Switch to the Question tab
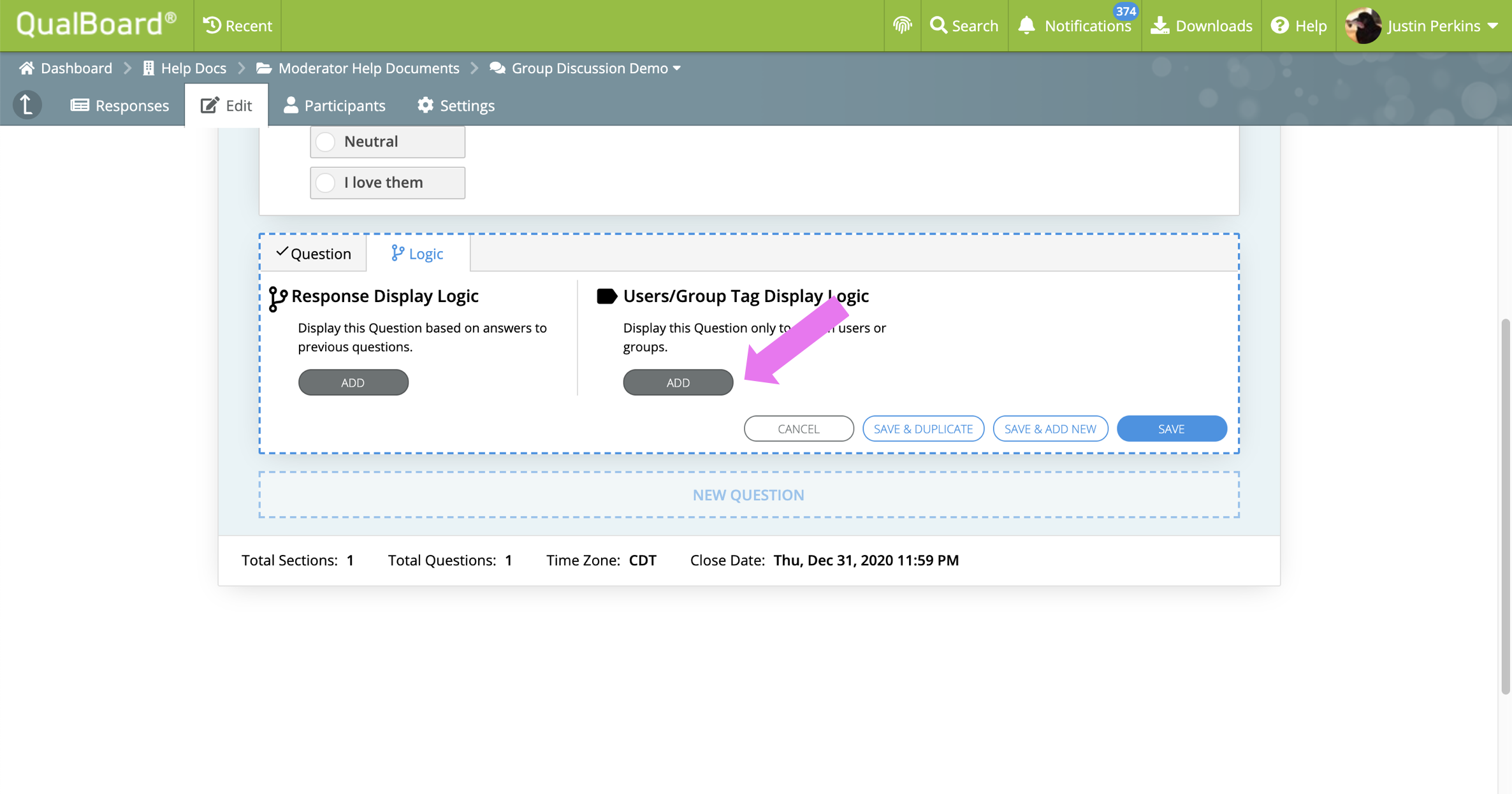The height and width of the screenshot is (794, 1512). click(x=314, y=254)
